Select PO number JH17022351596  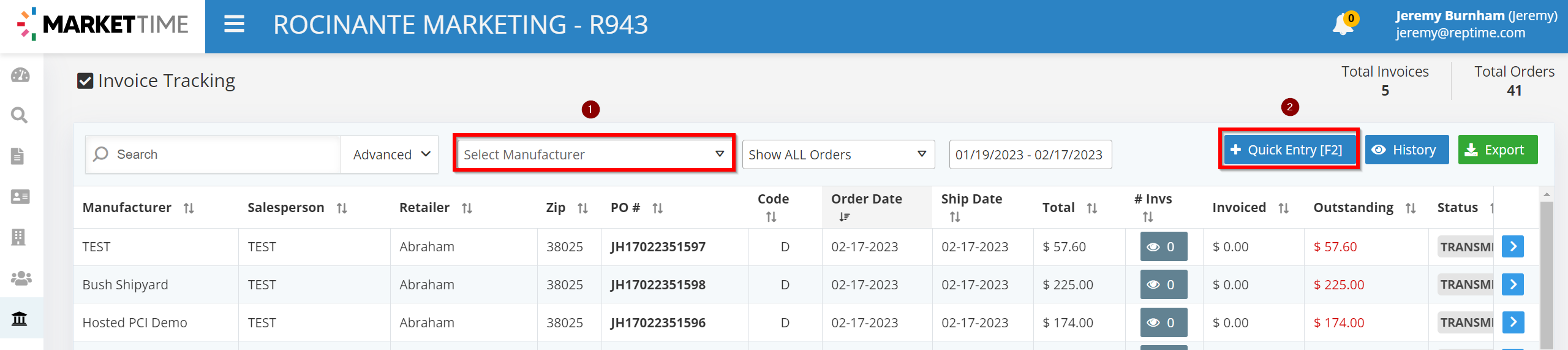click(x=658, y=322)
